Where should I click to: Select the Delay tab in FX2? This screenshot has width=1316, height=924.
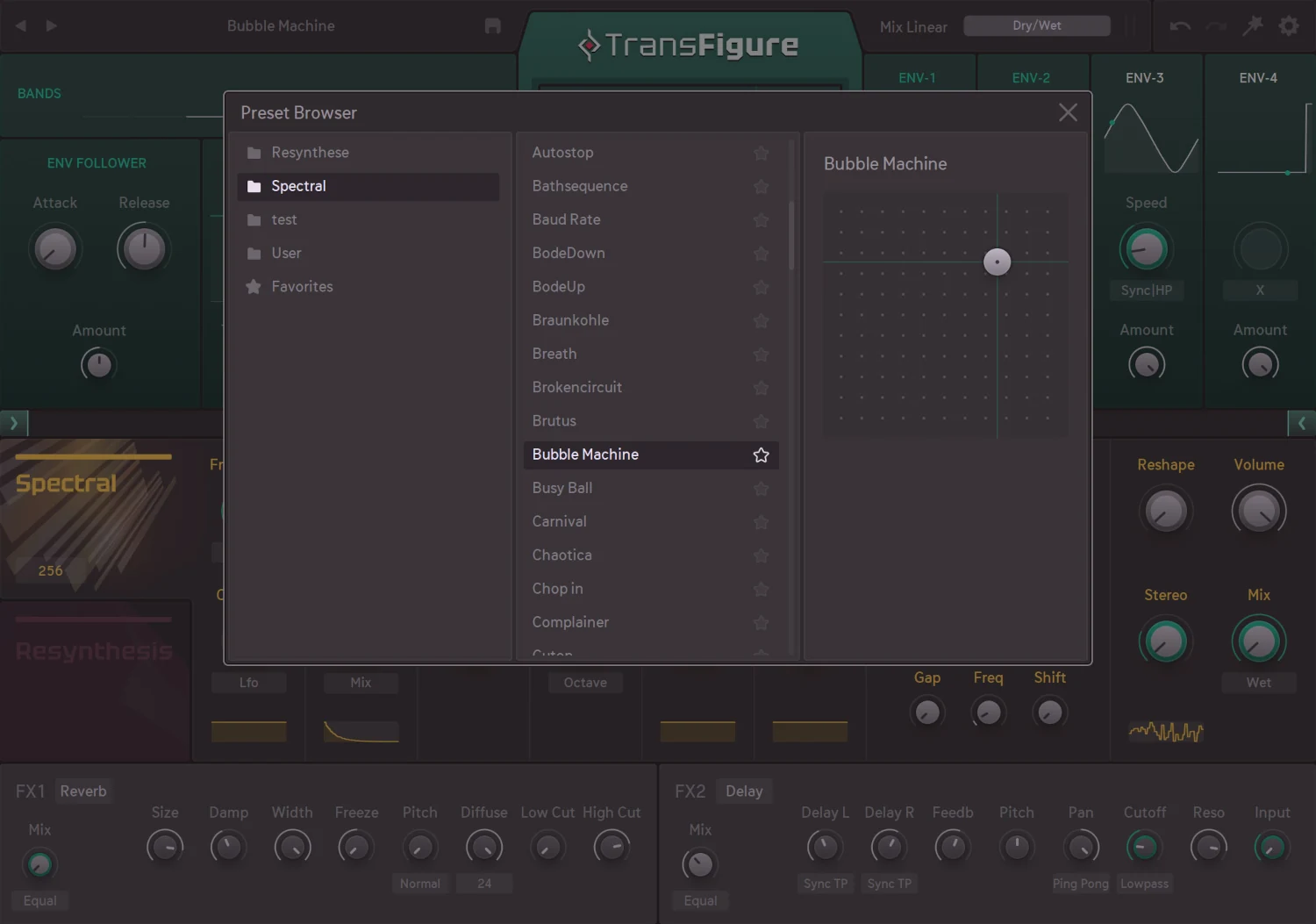(x=744, y=791)
